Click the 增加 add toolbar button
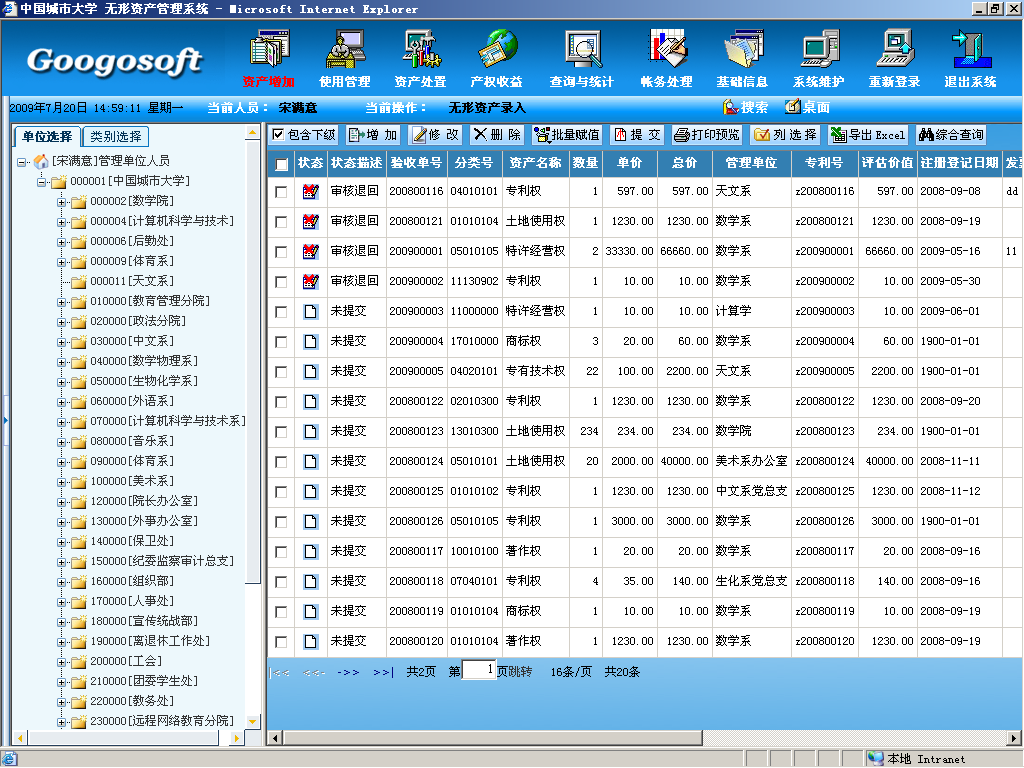 373,135
